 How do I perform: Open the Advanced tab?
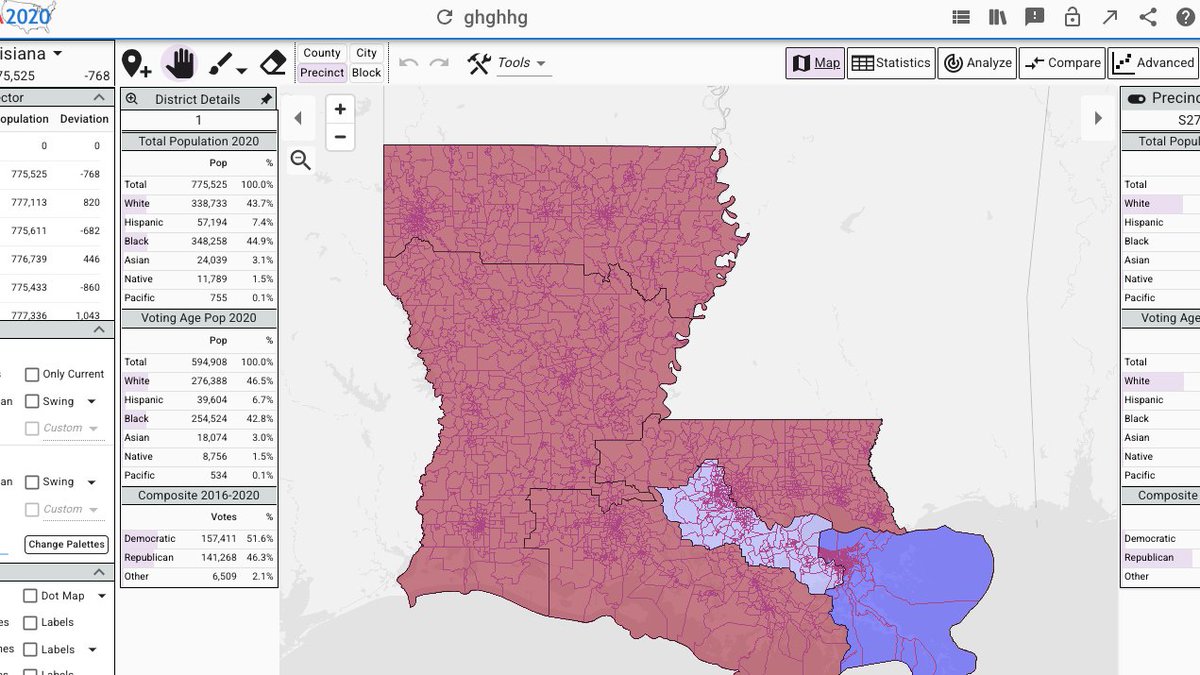tap(1153, 63)
